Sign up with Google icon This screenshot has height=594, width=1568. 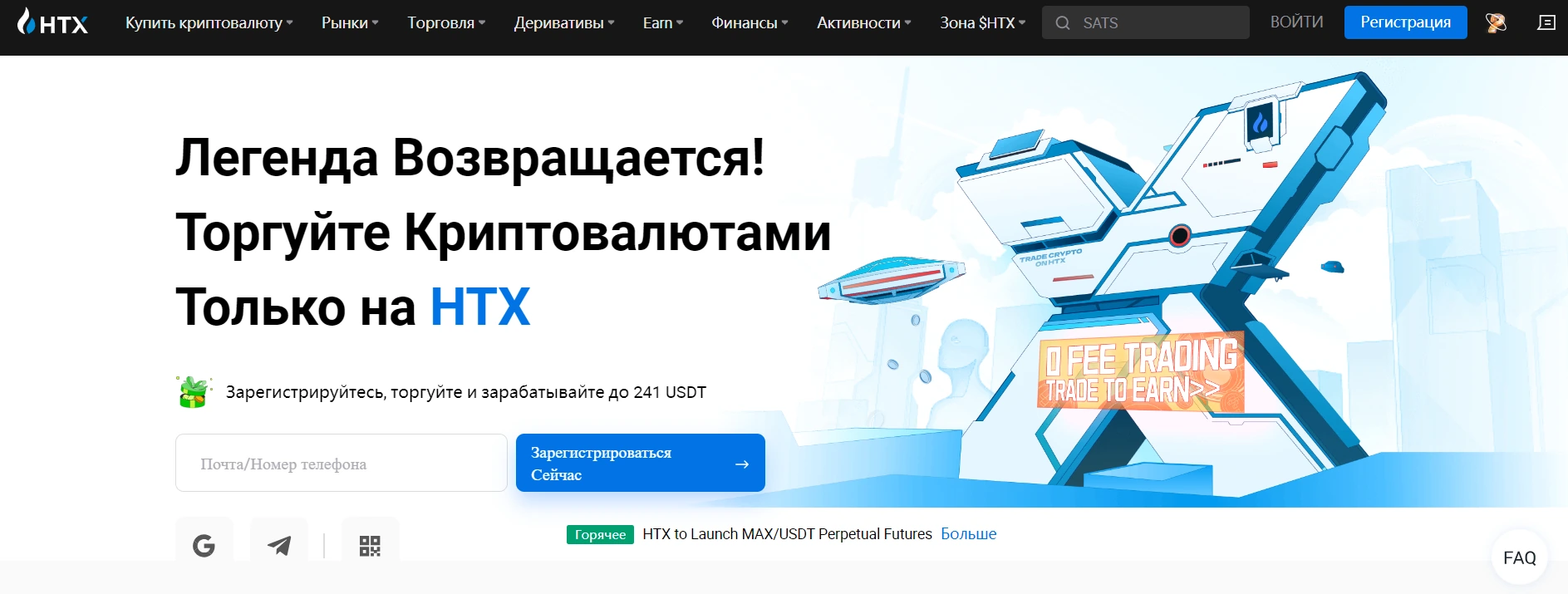click(x=204, y=545)
